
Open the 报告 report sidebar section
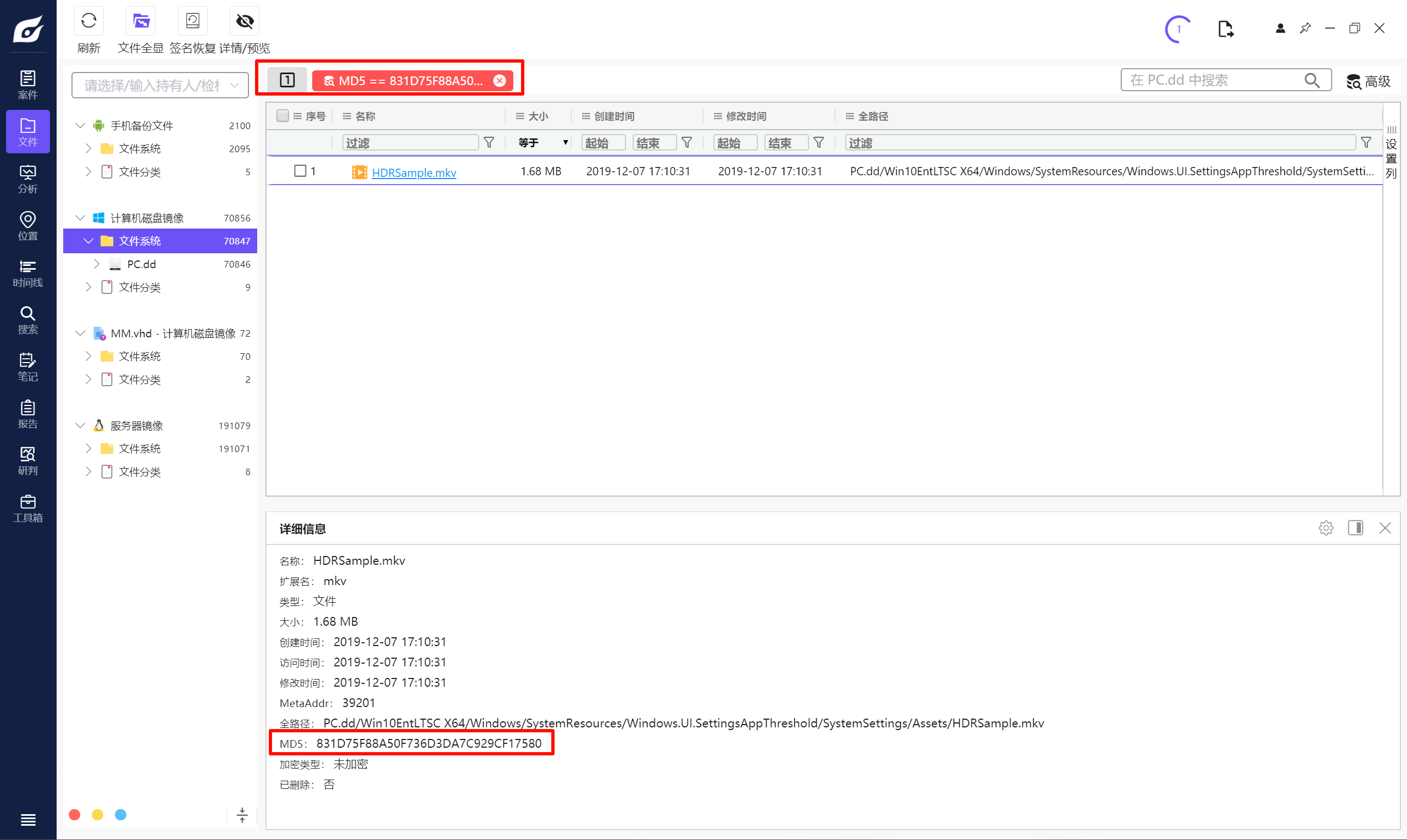pos(27,414)
